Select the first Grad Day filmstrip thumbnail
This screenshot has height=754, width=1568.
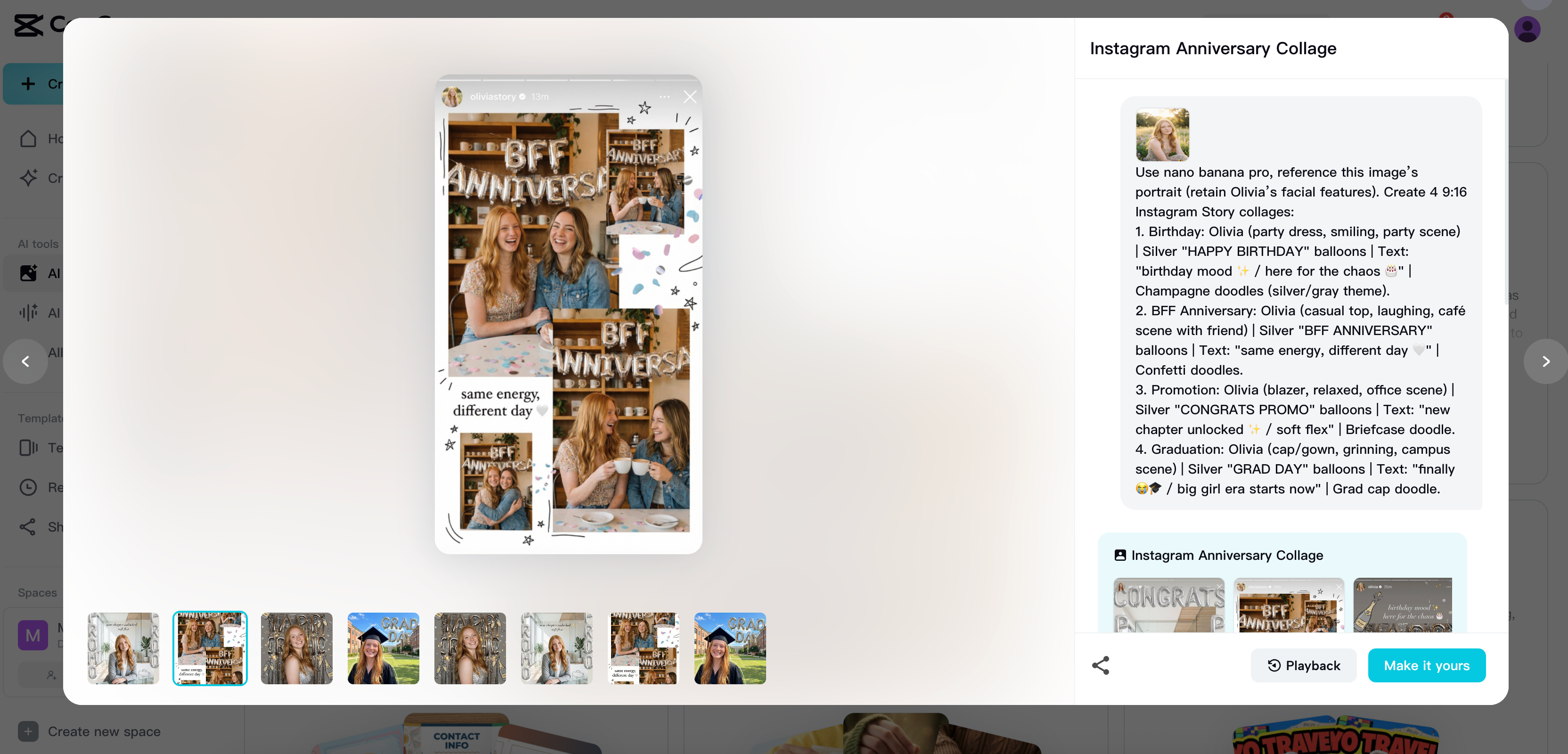[384, 648]
